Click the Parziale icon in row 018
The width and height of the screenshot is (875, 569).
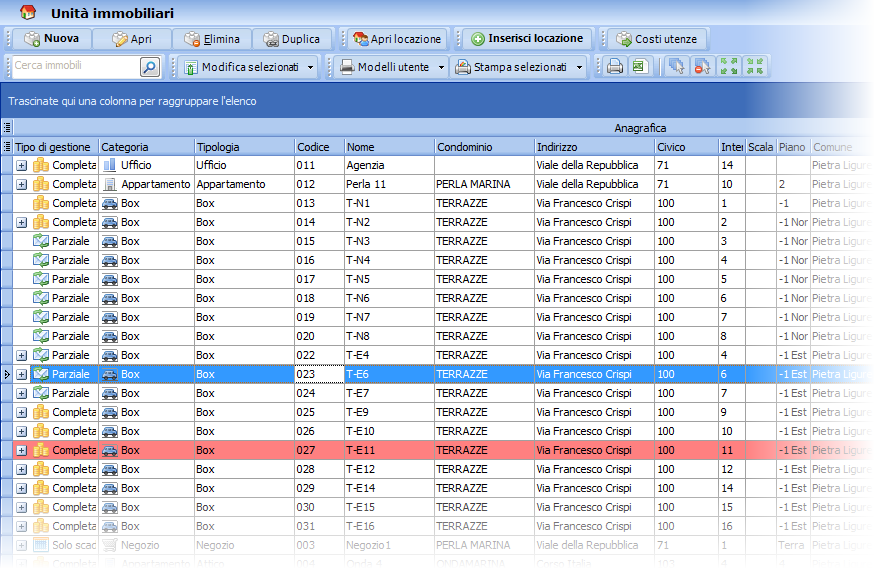pyautogui.click(x=41, y=298)
